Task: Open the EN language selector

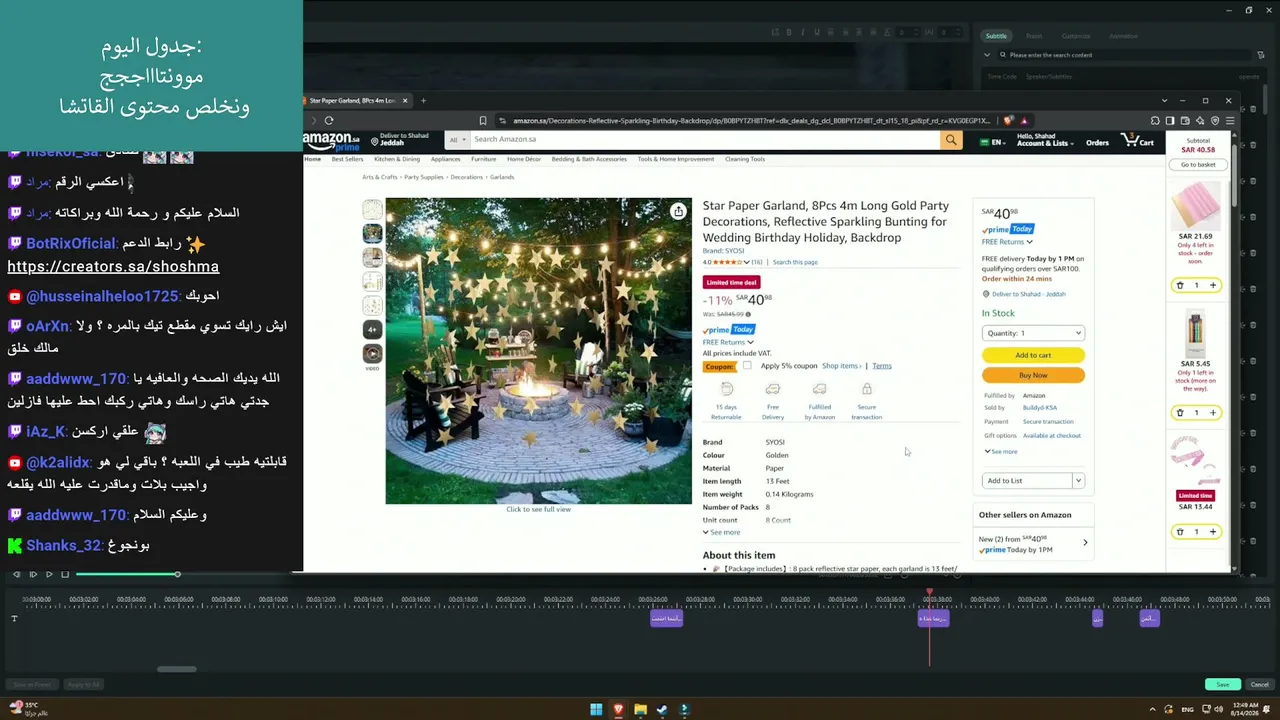Action: click(993, 142)
